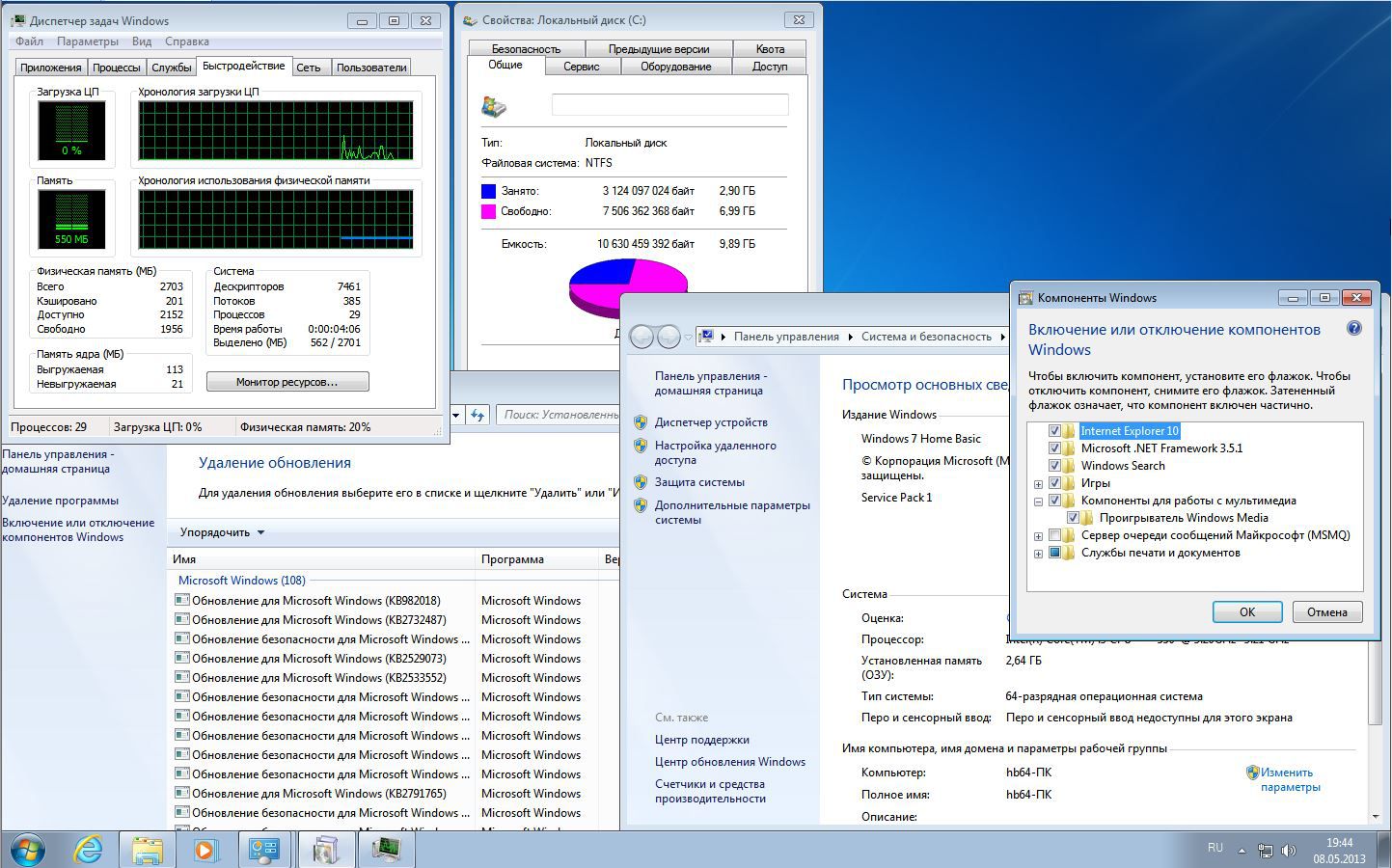This screenshot has width=1392, height=868.
Task: Uncheck Internet Explorer 10 component
Action: pyautogui.click(x=1054, y=431)
